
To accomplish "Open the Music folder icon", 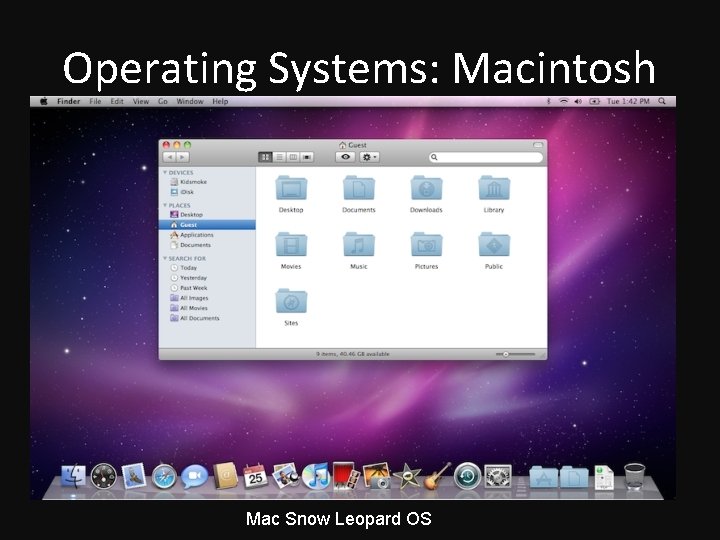I will (x=359, y=245).
